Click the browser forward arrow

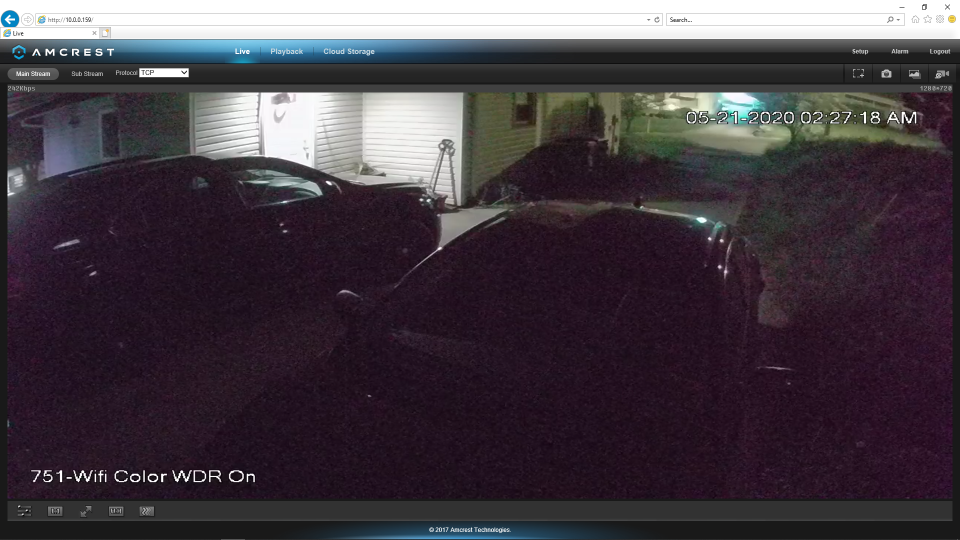(x=28, y=20)
